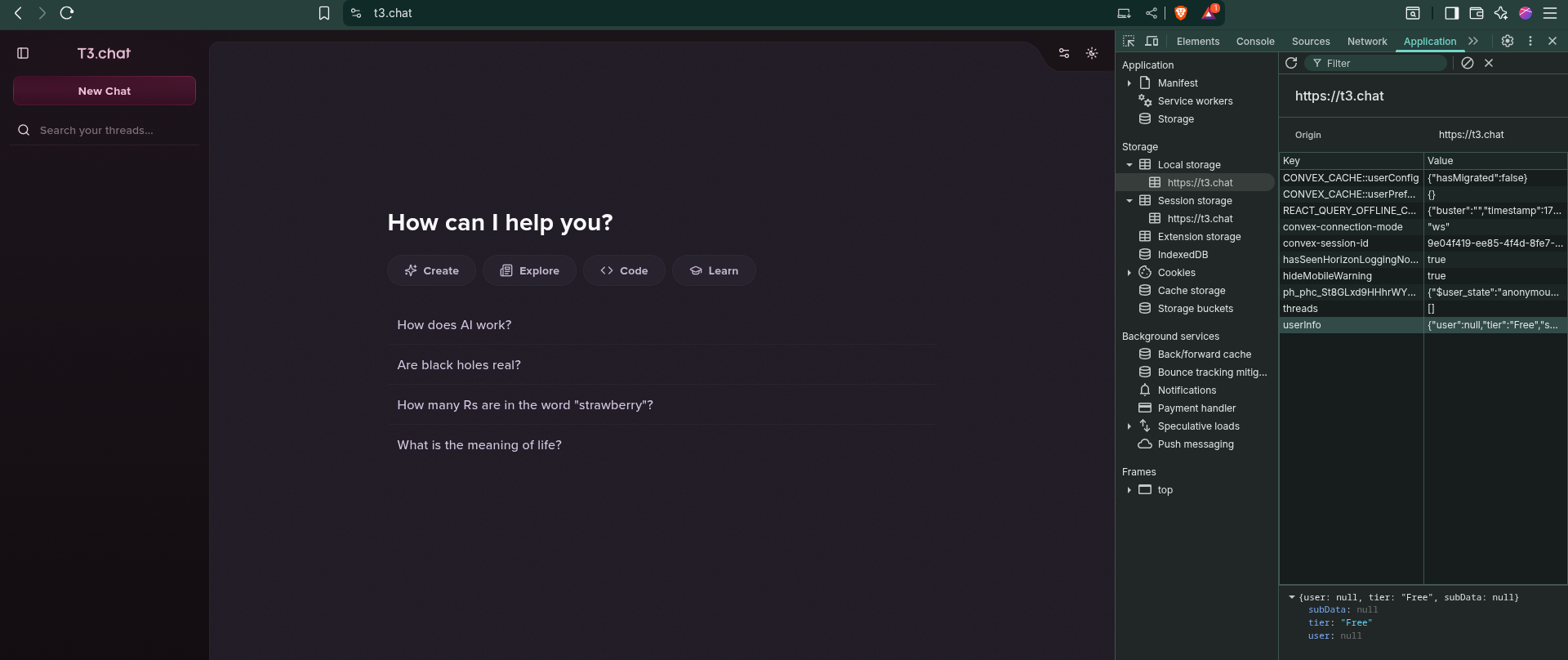Open DevTools settings gear

tap(1508, 41)
